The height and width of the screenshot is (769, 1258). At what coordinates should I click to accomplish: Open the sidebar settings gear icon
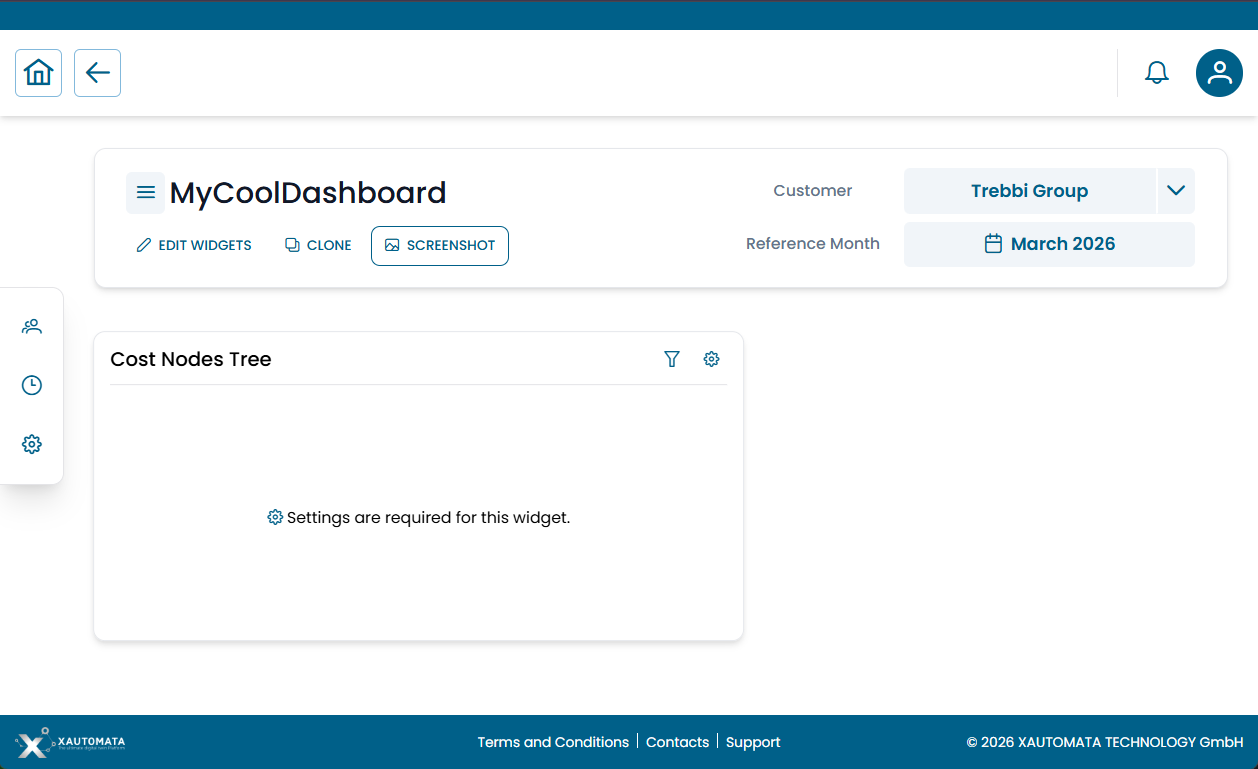(x=32, y=444)
